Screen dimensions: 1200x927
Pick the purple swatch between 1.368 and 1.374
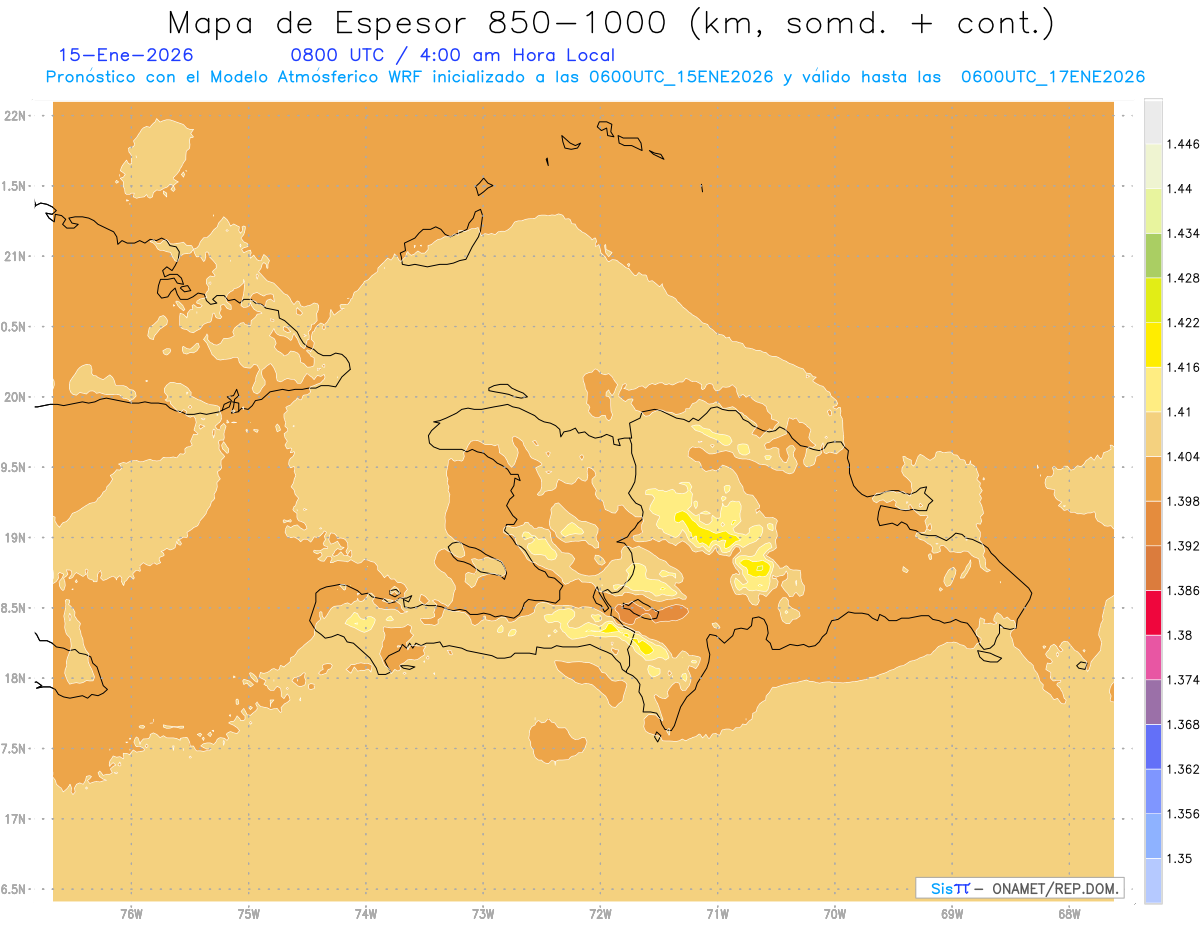(1153, 702)
